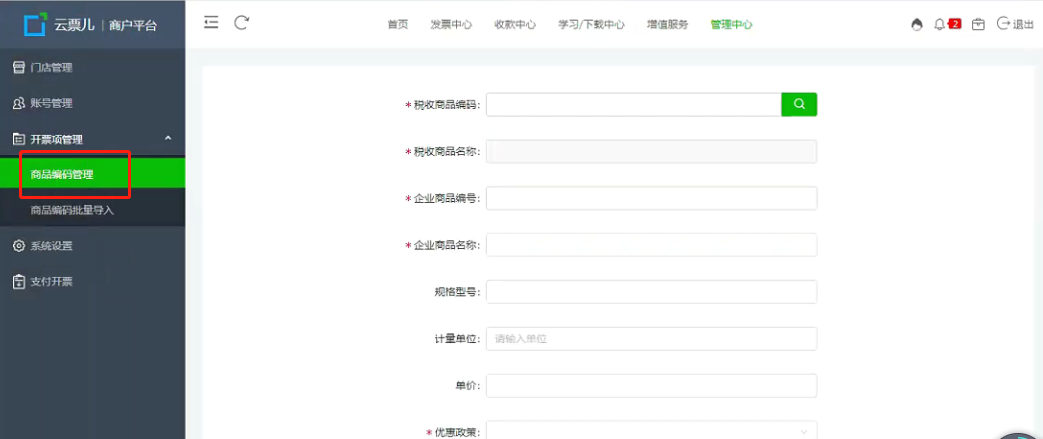Click the 云票儿 logo icon
1043x439 pixels.
pos(35,24)
